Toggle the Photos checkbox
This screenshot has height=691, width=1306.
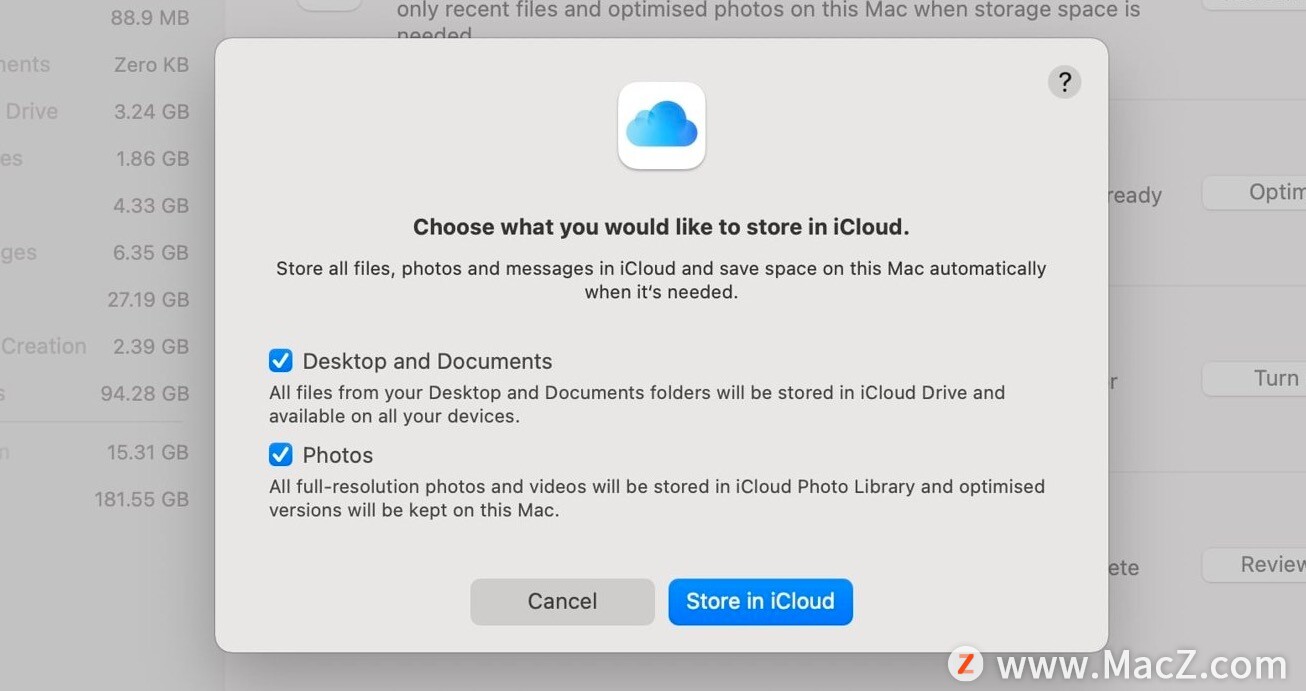(281, 455)
